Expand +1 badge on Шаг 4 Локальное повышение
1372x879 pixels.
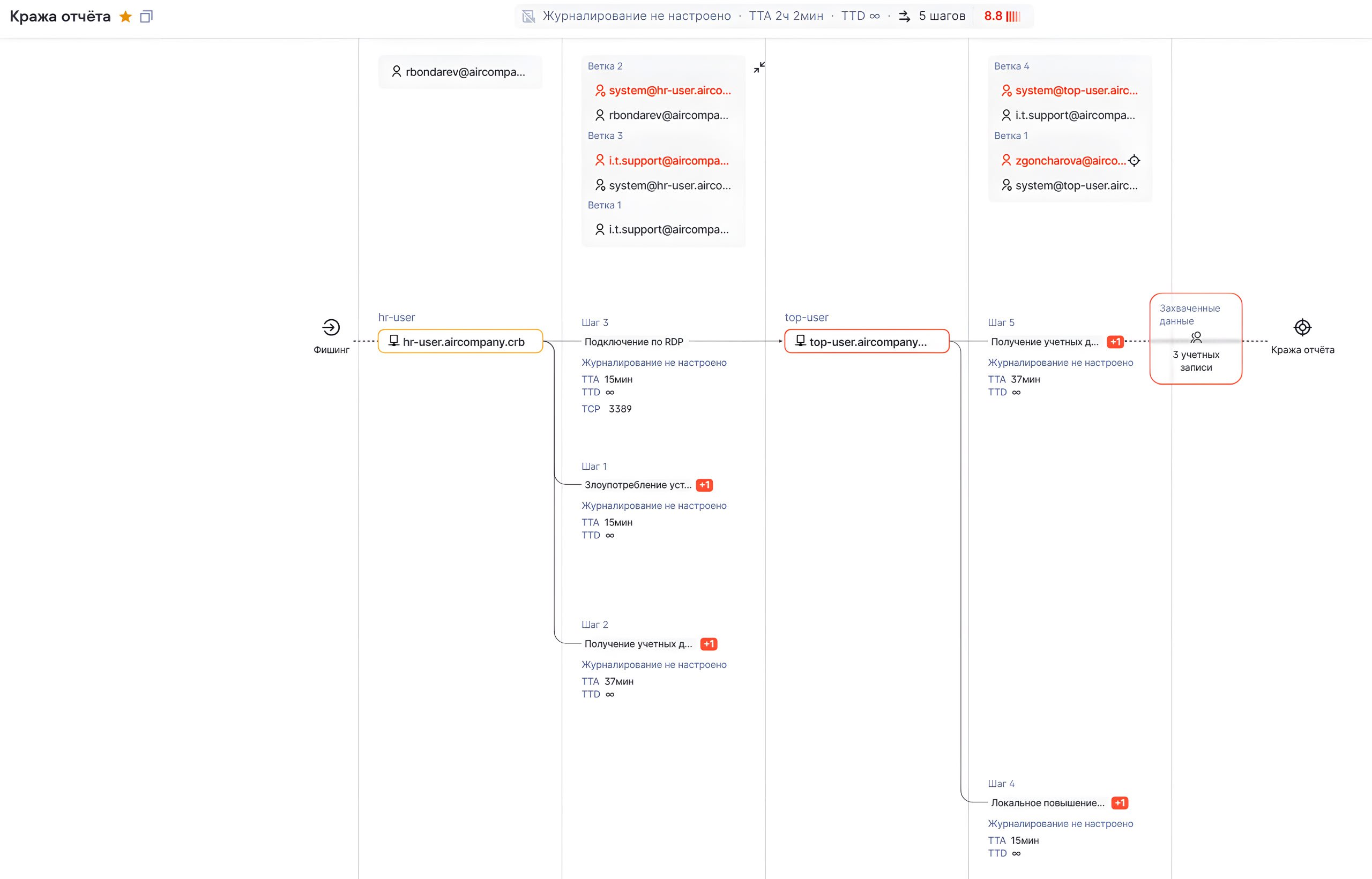click(1120, 803)
